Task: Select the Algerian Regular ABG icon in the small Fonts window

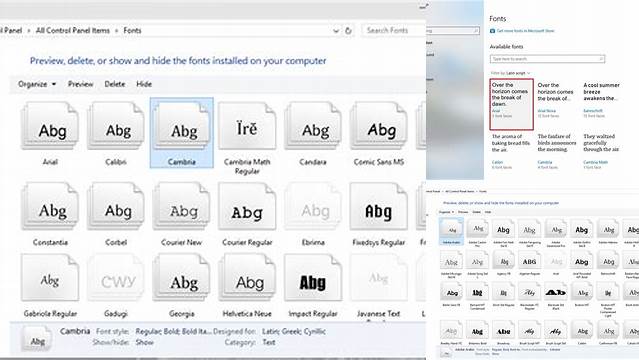Action: click(529, 261)
